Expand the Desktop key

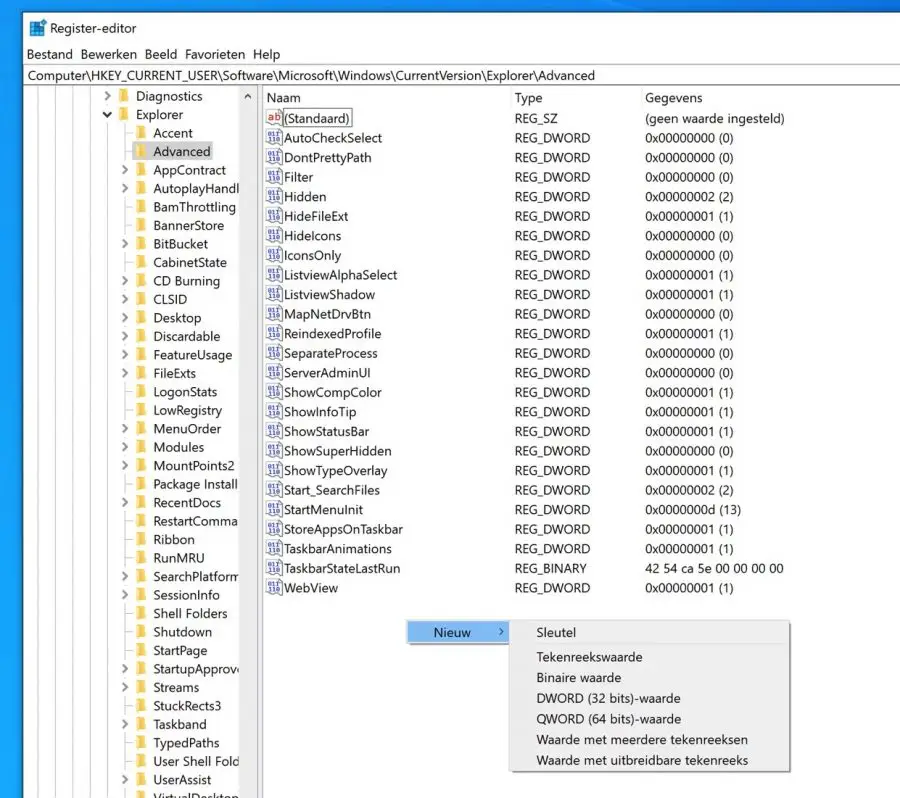click(125, 317)
